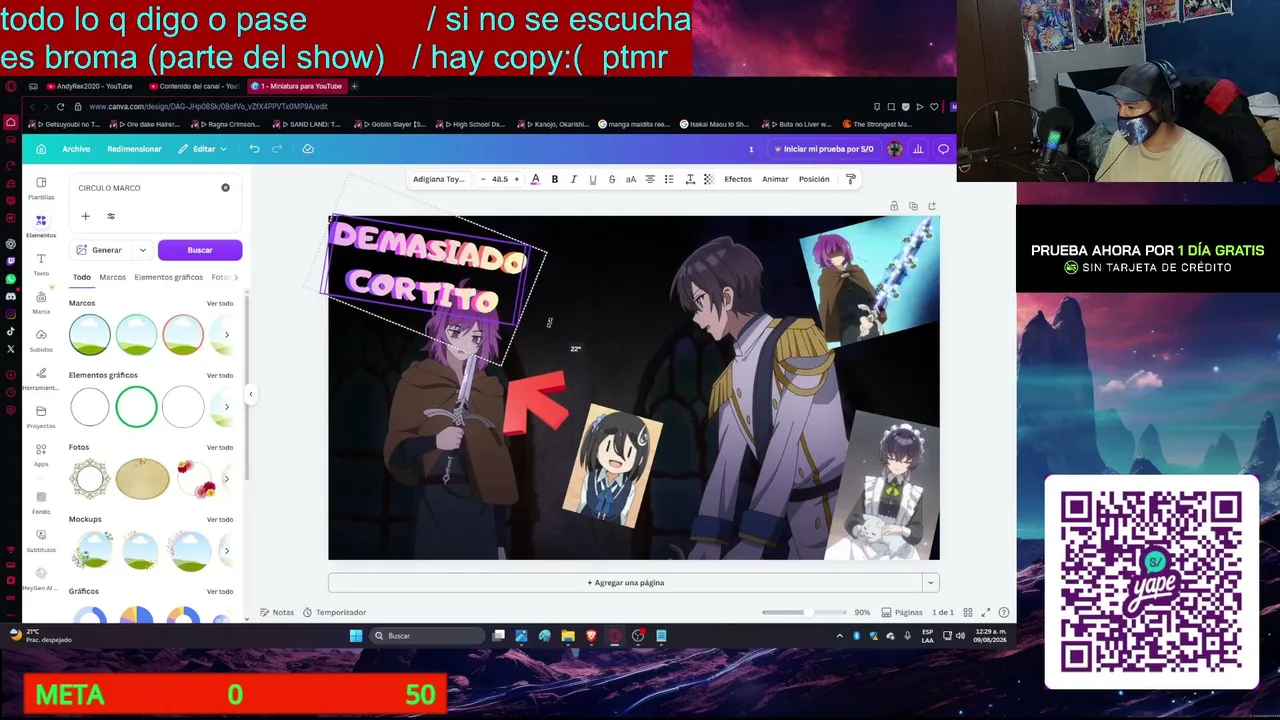
Task: Select the Todo category tab
Action: 82,277
